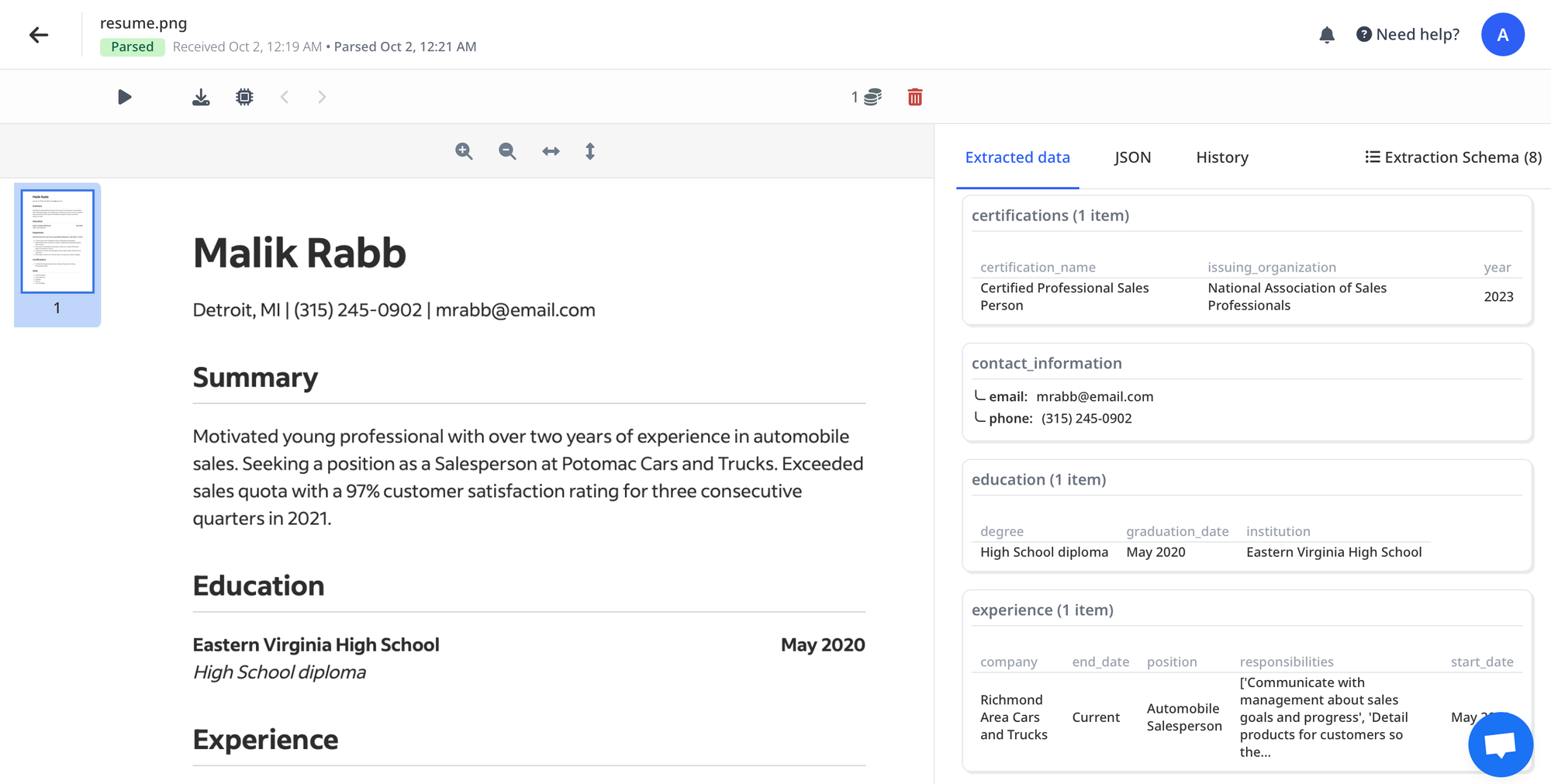Switch to the JSON tab
The height and width of the screenshot is (784, 1551).
(x=1132, y=157)
